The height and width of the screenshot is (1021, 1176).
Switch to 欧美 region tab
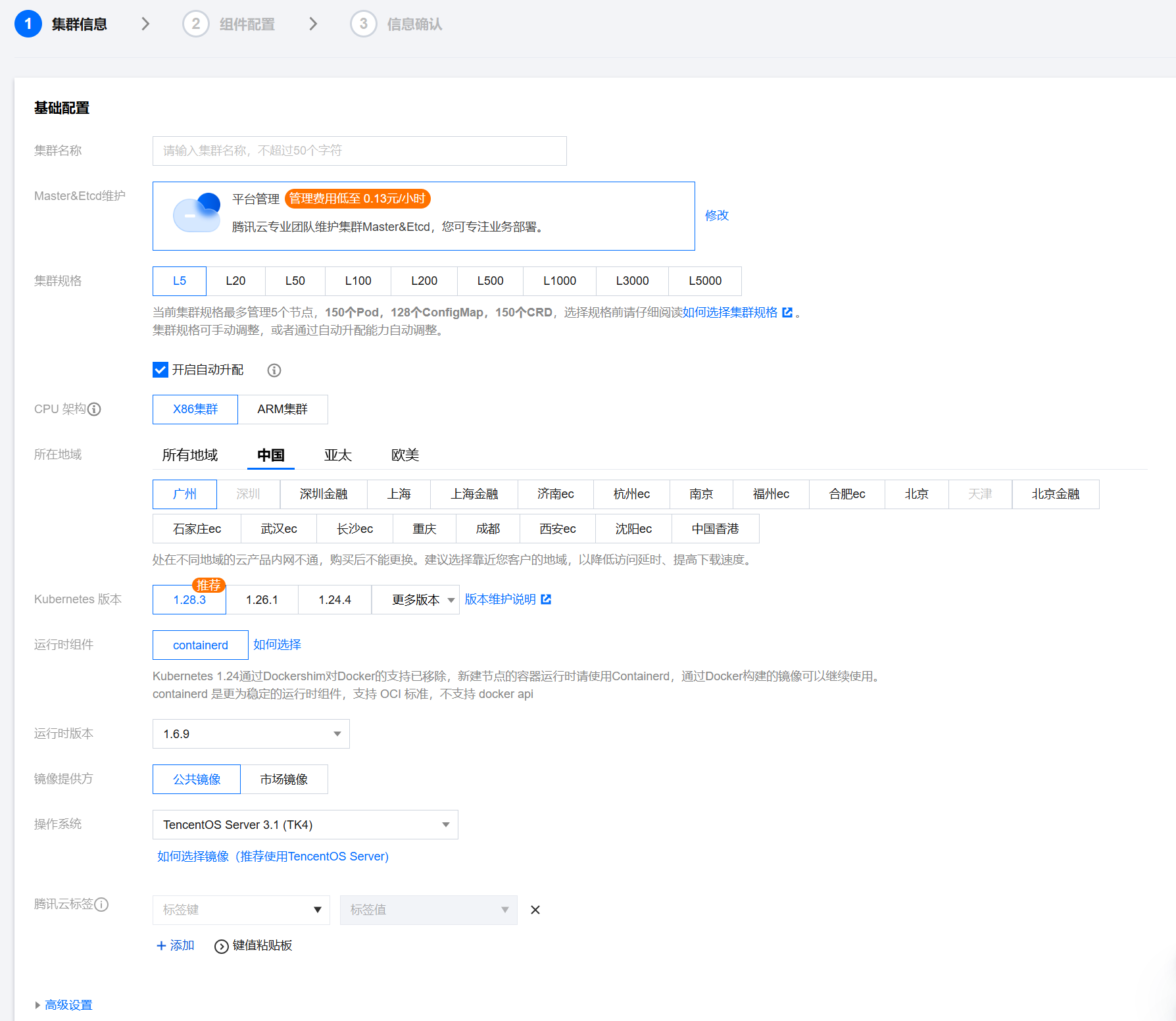(x=405, y=455)
